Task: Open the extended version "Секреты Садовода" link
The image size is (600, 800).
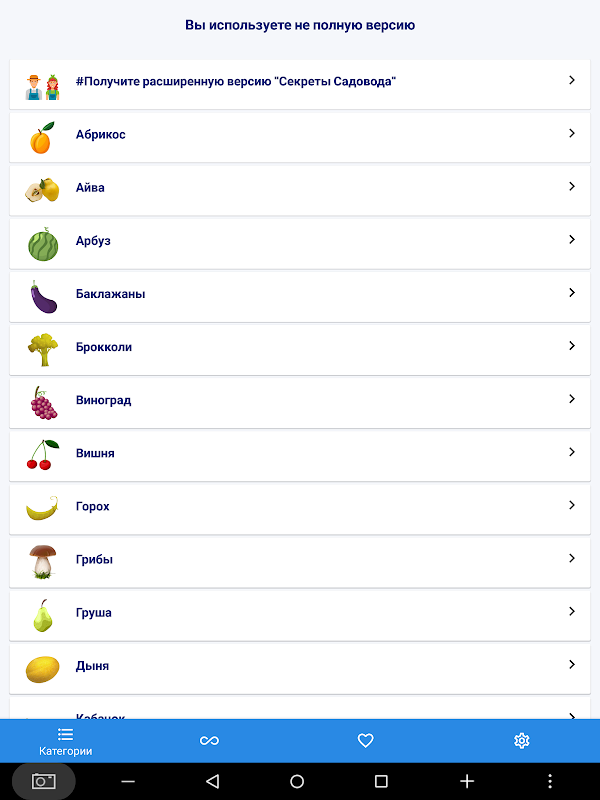Action: click(x=300, y=84)
